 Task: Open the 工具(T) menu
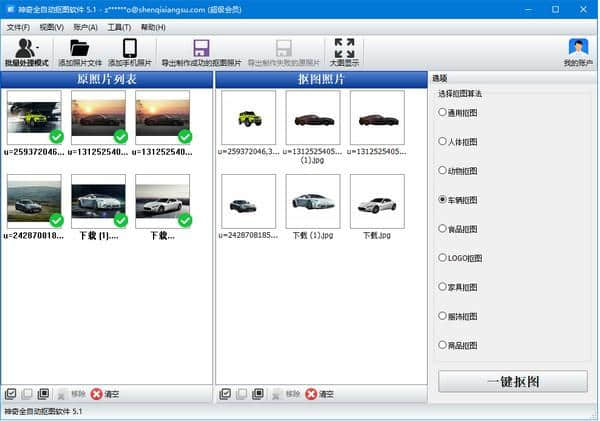coord(119,27)
